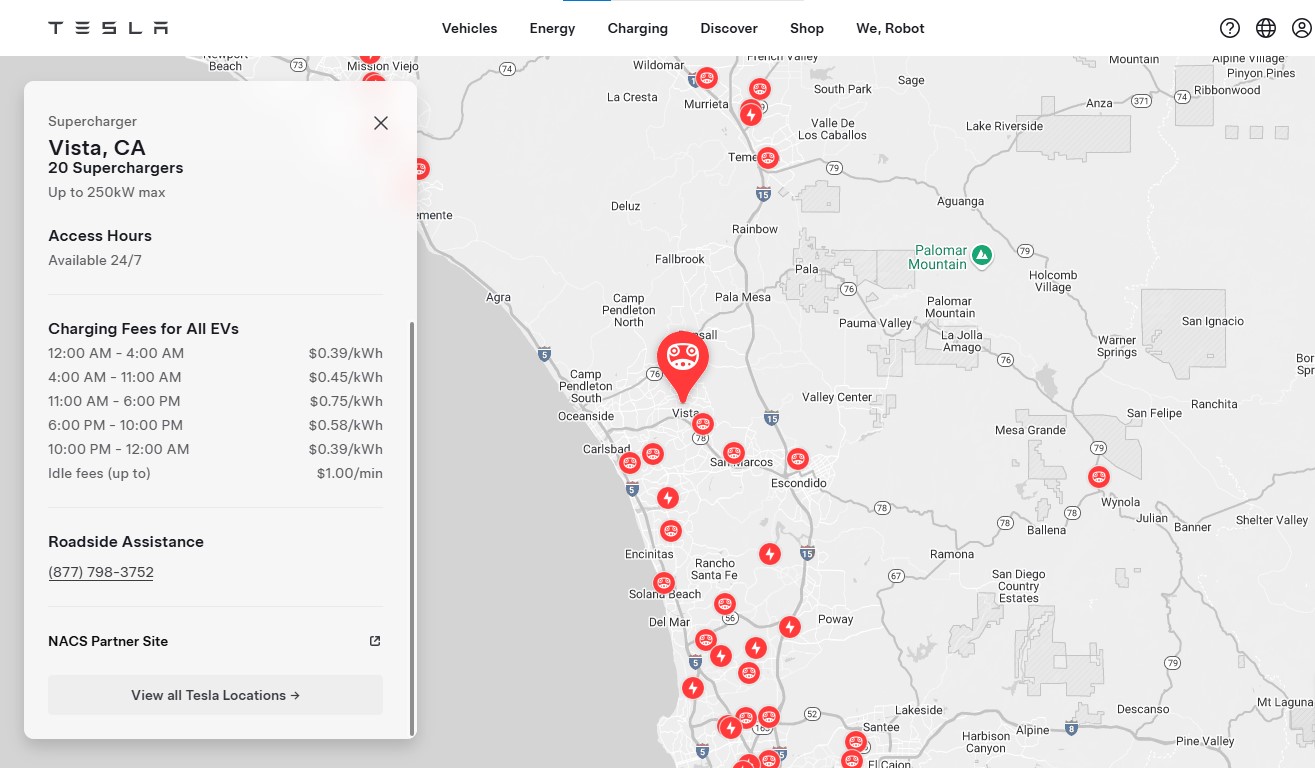This screenshot has width=1315, height=768.
Task: Select the charger pin at Wynola
Action: [x=1099, y=477]
